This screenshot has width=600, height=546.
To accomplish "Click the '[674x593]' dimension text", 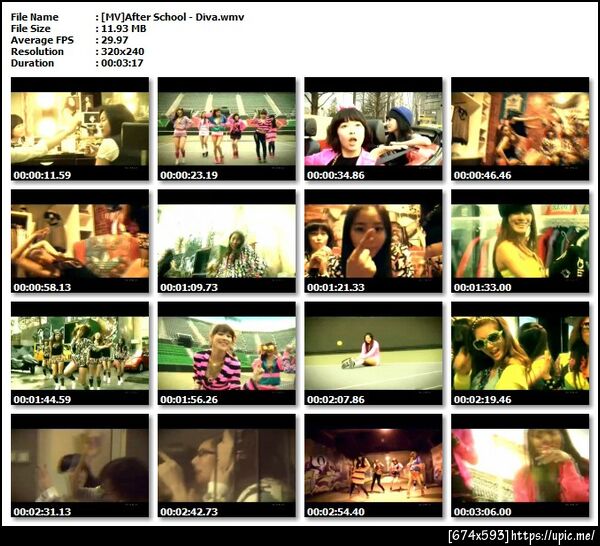I will coord(479,535).
